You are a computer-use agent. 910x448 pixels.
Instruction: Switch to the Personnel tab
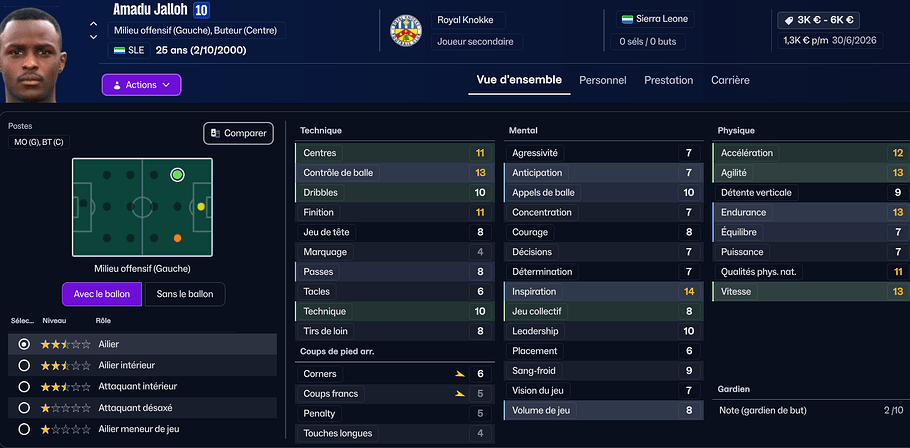[x=602, y=80]
